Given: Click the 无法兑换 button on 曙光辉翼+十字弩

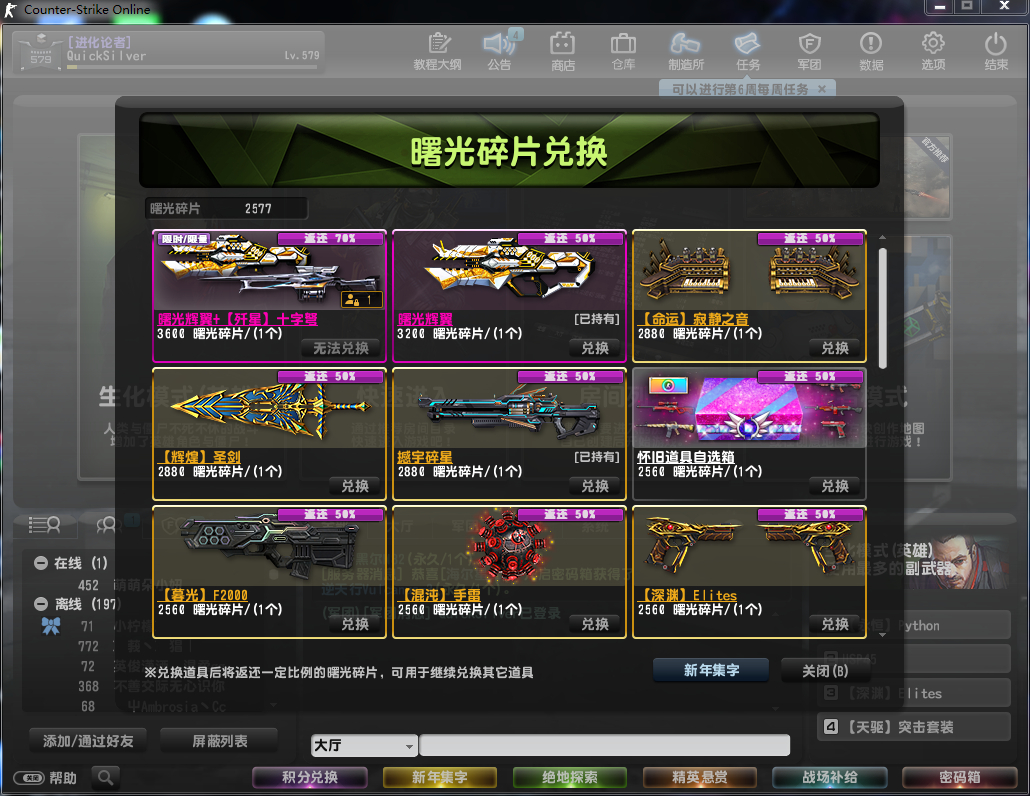Looking at the screenshot, I should (x=342, y=348).
